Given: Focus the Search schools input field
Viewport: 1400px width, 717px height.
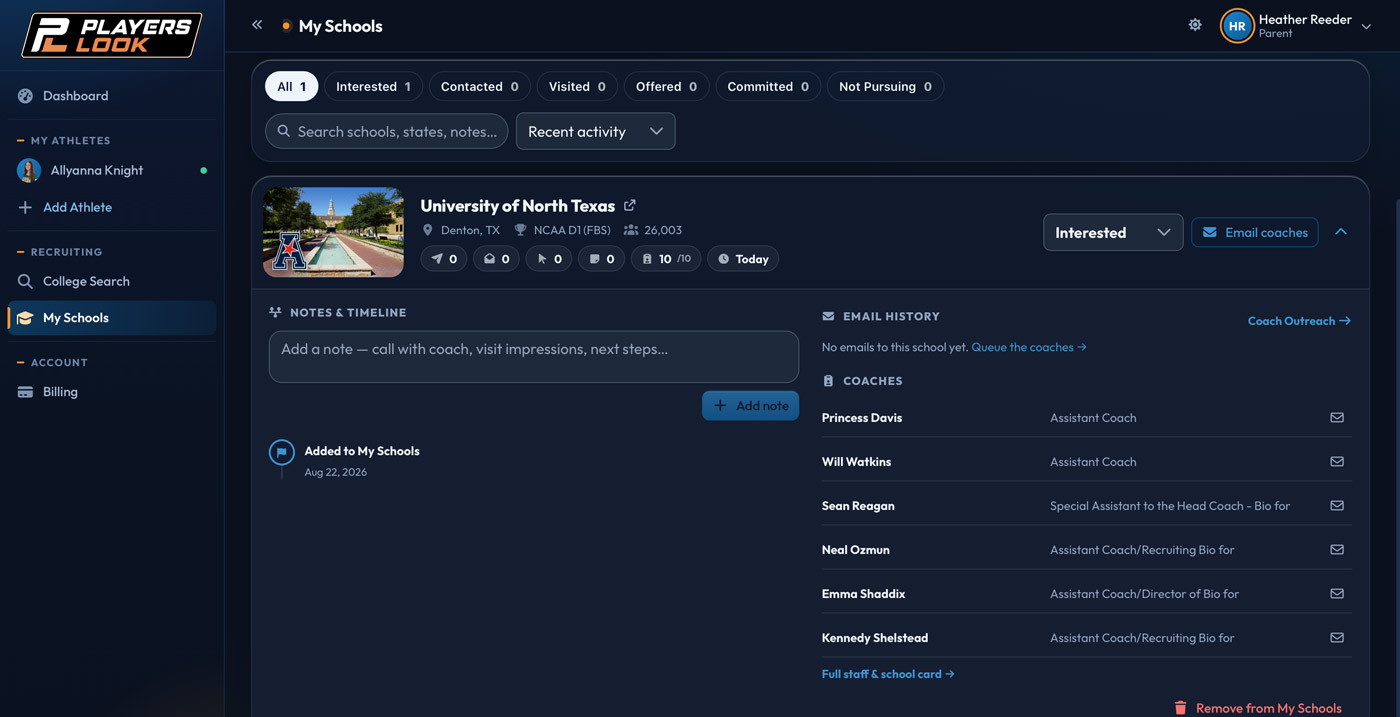Looking at the screenshot, I should (x=387, y=131).
